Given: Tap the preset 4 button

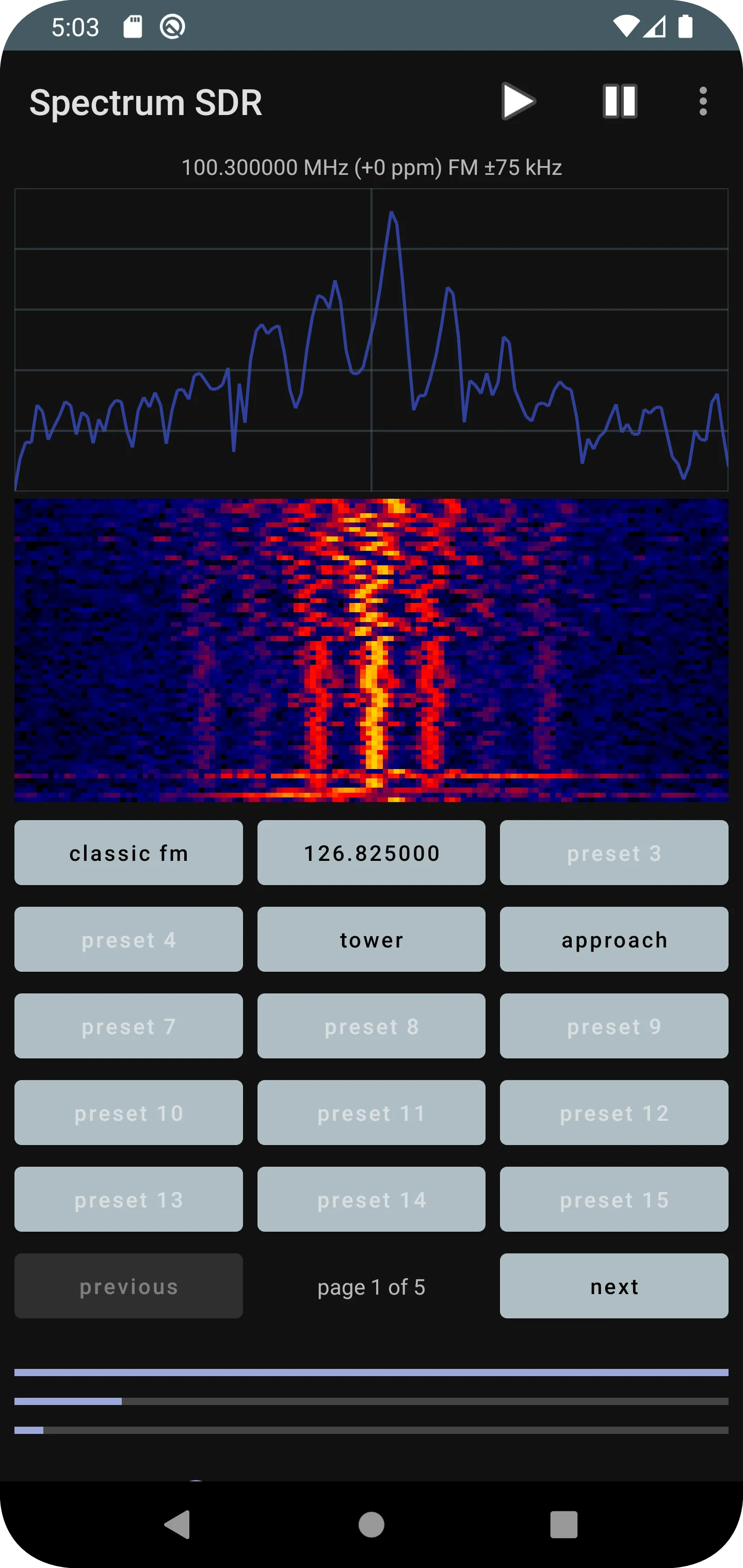Looking at the screenshot, I should click(128, 939).
